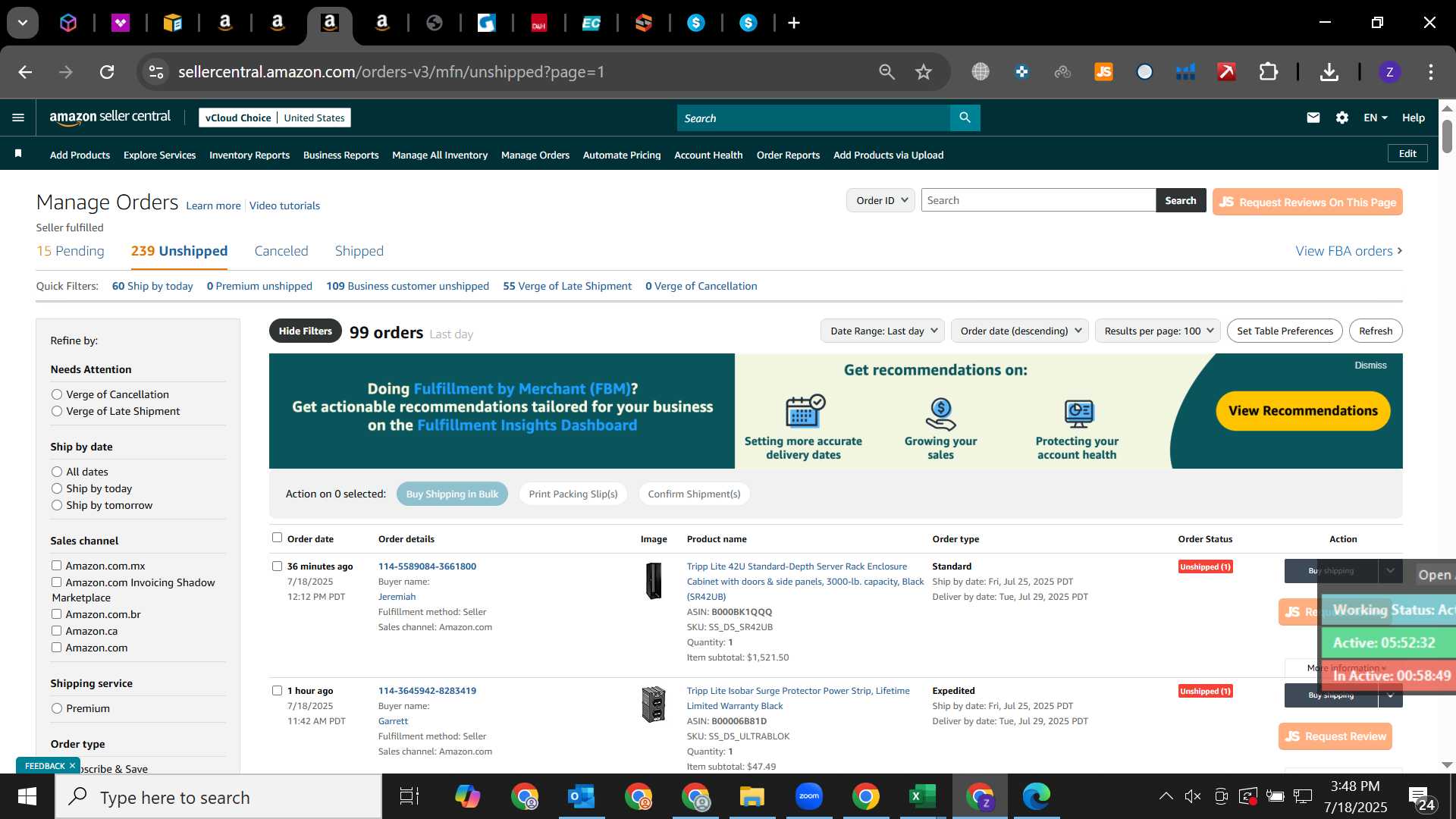Expand Buy shipping arrow for Garrett's order
The image size is (1456, 819).
pyautogui.click(x=1389, y=695)
